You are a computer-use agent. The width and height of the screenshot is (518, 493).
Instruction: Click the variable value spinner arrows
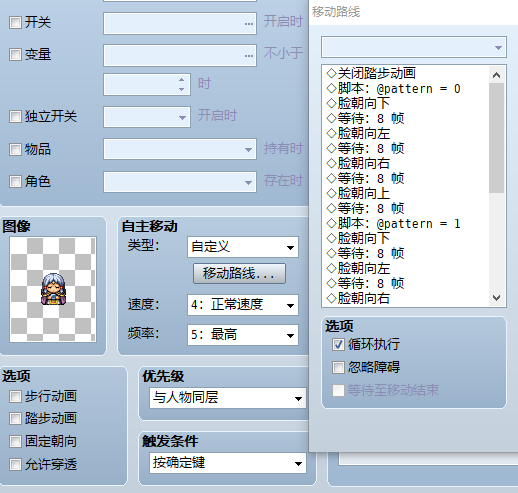(x=181, y=84)
